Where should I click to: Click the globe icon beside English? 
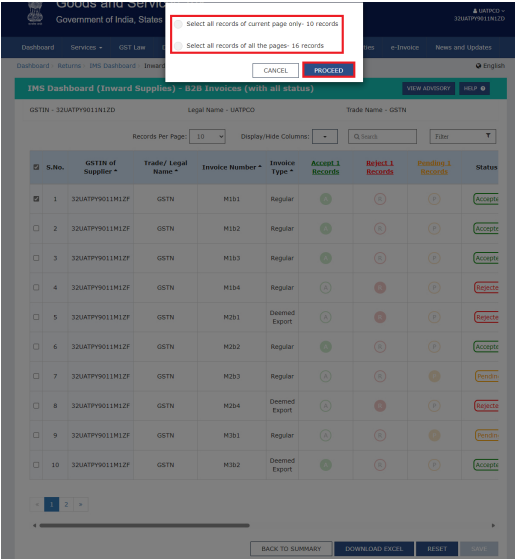[478, 66]
